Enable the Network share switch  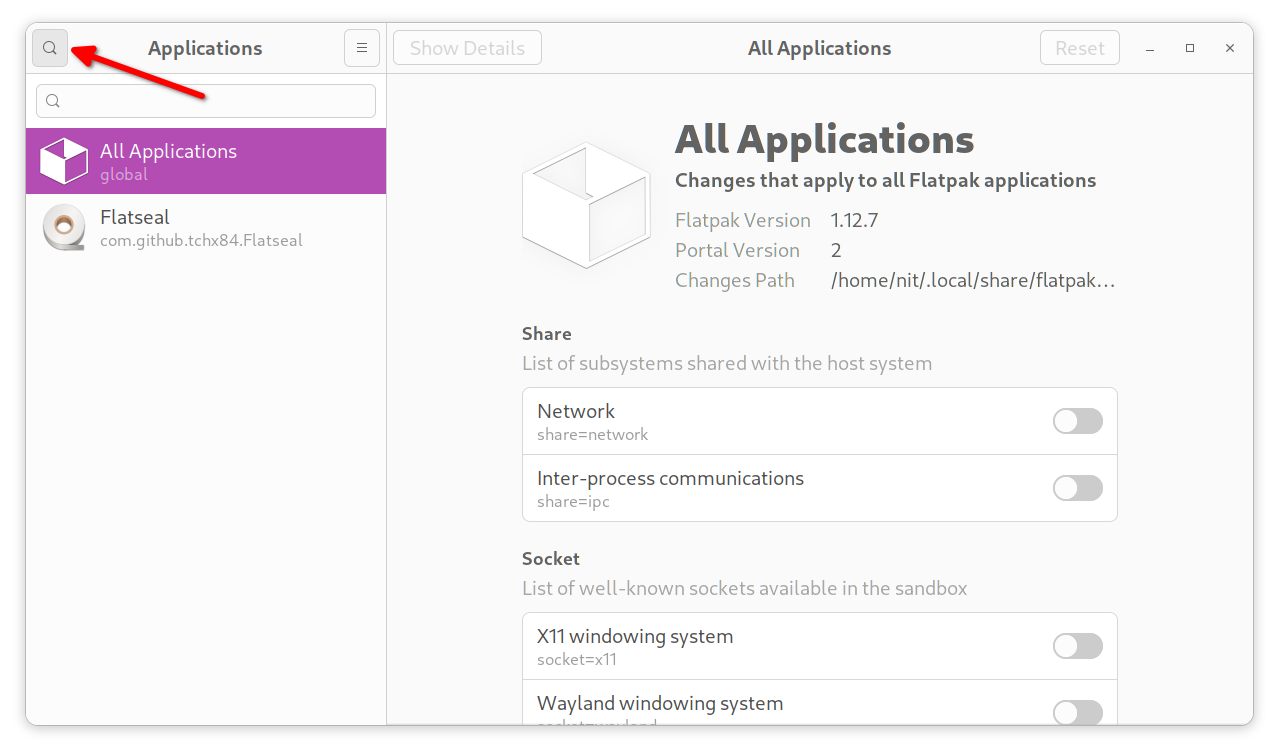[x=1078, y=421]
